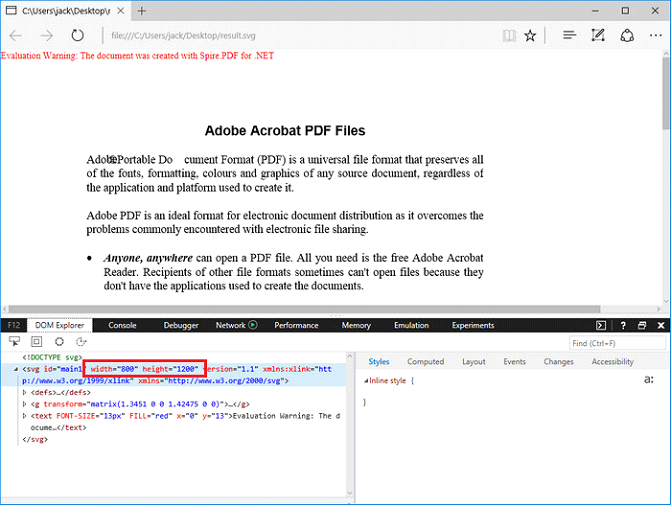Click the color picker circle icon in DevTools toolbar
Viewport: 671px width, 505px height.
(59, 342)
